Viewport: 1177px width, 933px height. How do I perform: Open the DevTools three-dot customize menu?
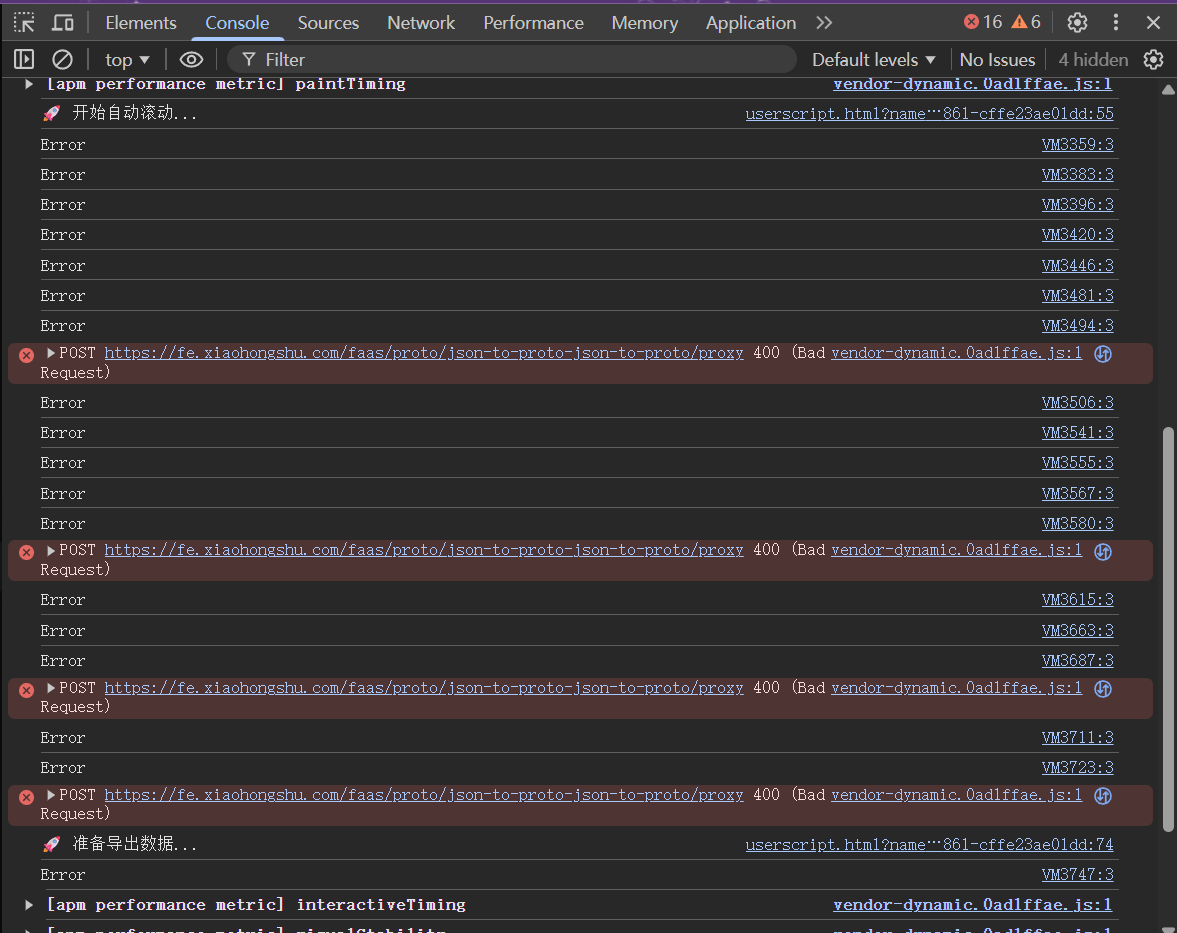(x=1116, y=22)
